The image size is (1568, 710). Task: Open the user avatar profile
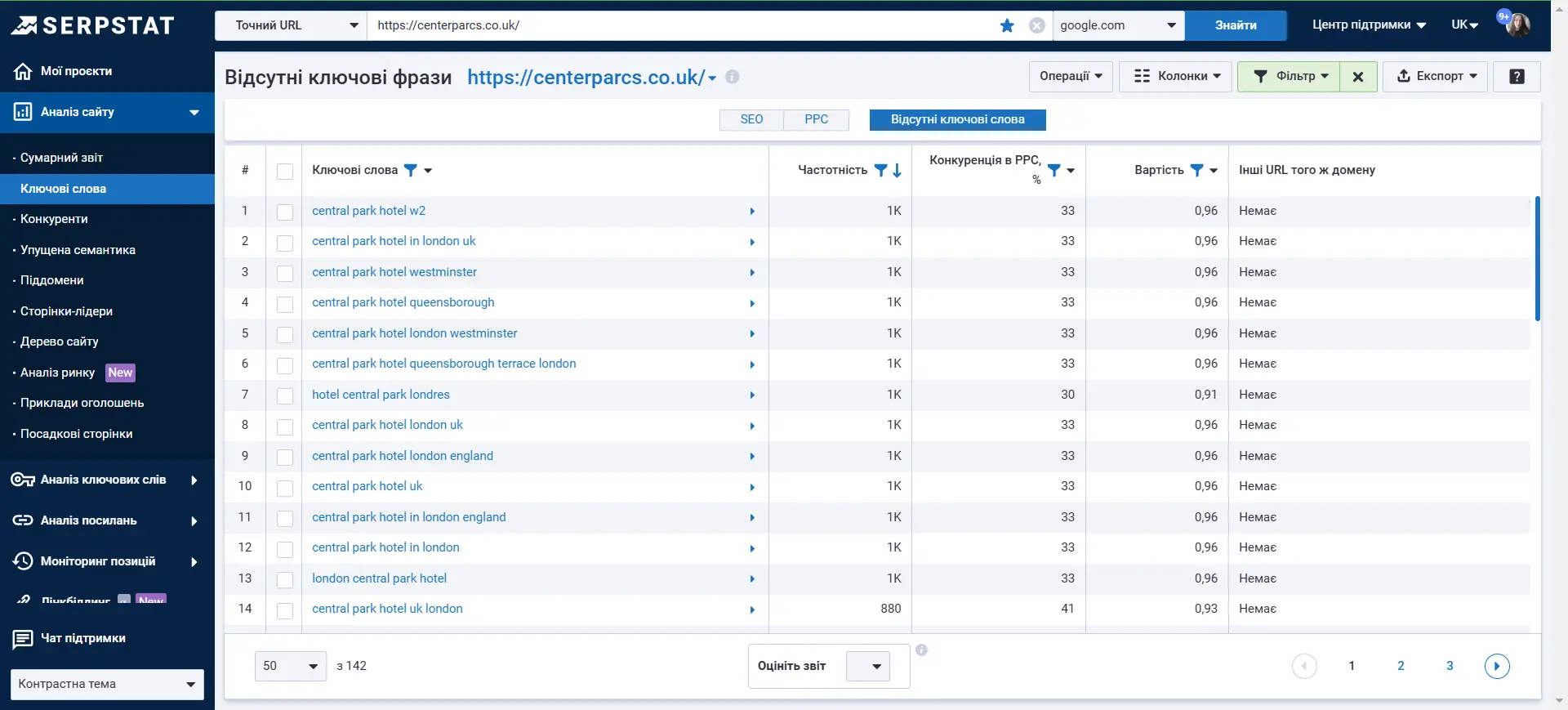pos(1518,25)
